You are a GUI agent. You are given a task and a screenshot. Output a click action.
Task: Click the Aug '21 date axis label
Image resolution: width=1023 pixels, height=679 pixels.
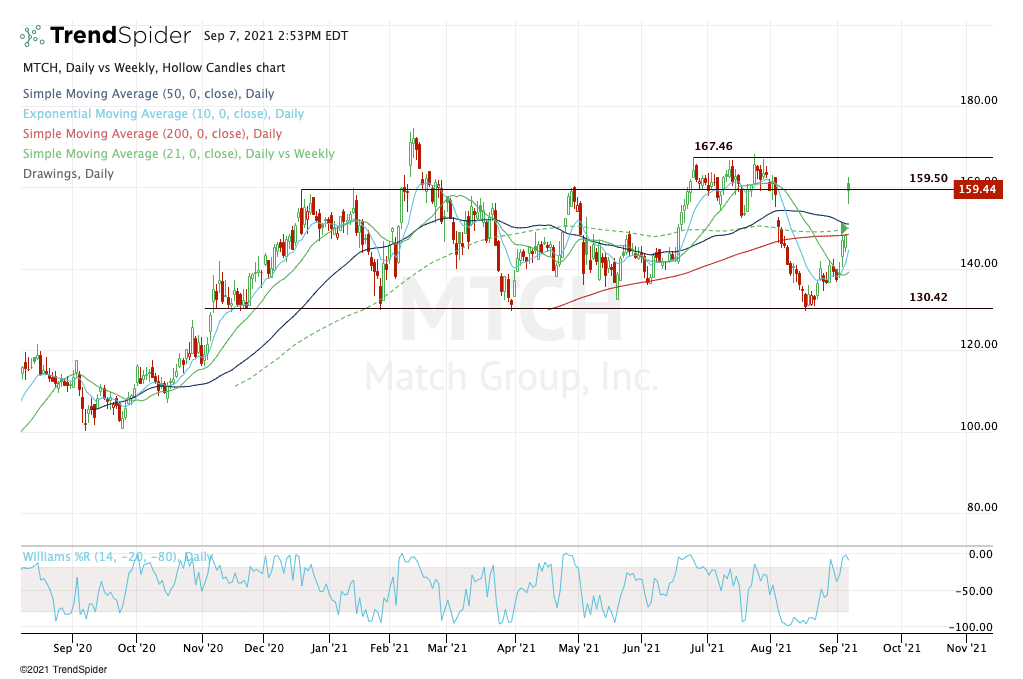click(x=771, y=648)
